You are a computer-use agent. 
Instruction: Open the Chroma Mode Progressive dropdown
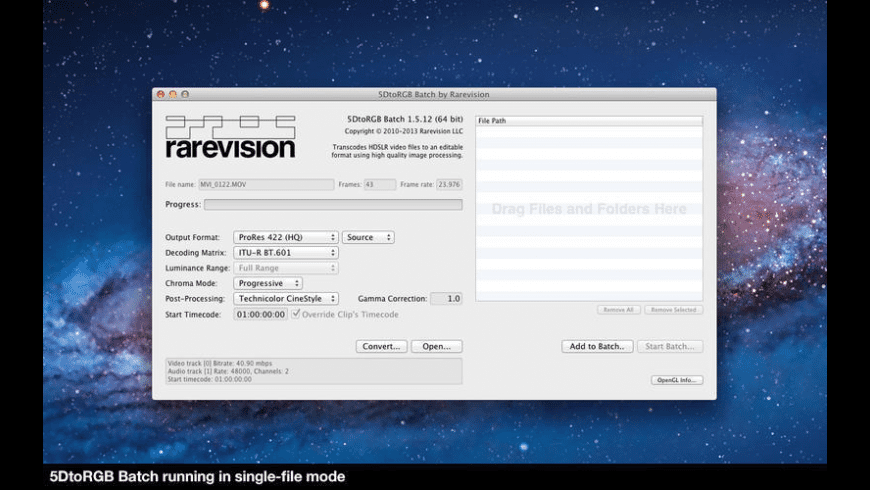[268, 283]
